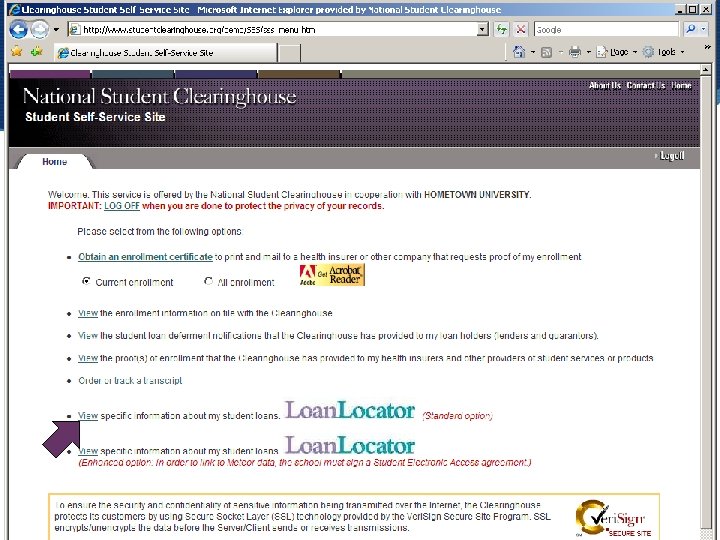This screenshot has height=540, width=720.
Task: Click the search magnifier icon
Action: pos(690,30)
